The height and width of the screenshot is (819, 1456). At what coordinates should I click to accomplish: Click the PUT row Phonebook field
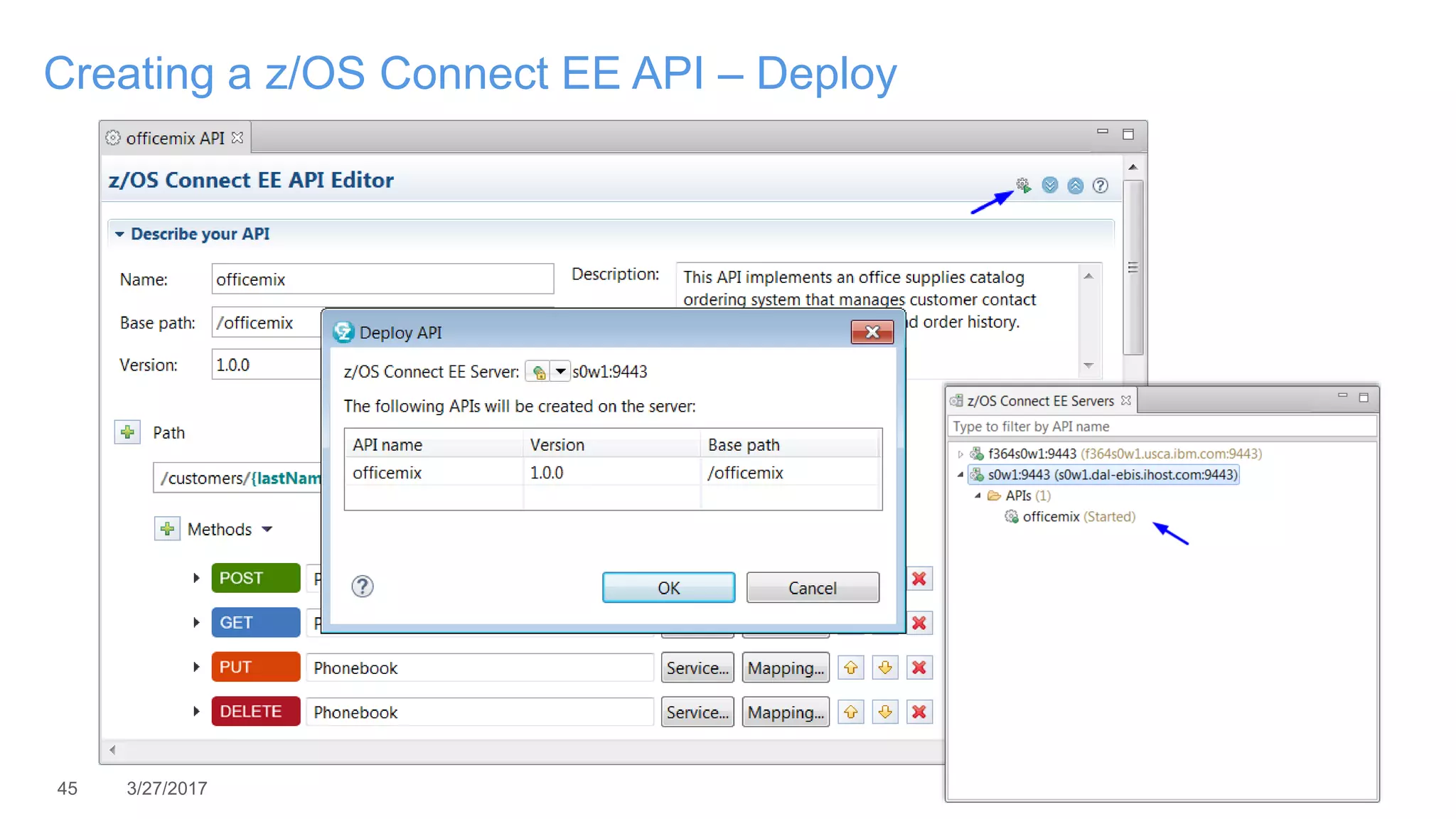click(x=480, y=668)
